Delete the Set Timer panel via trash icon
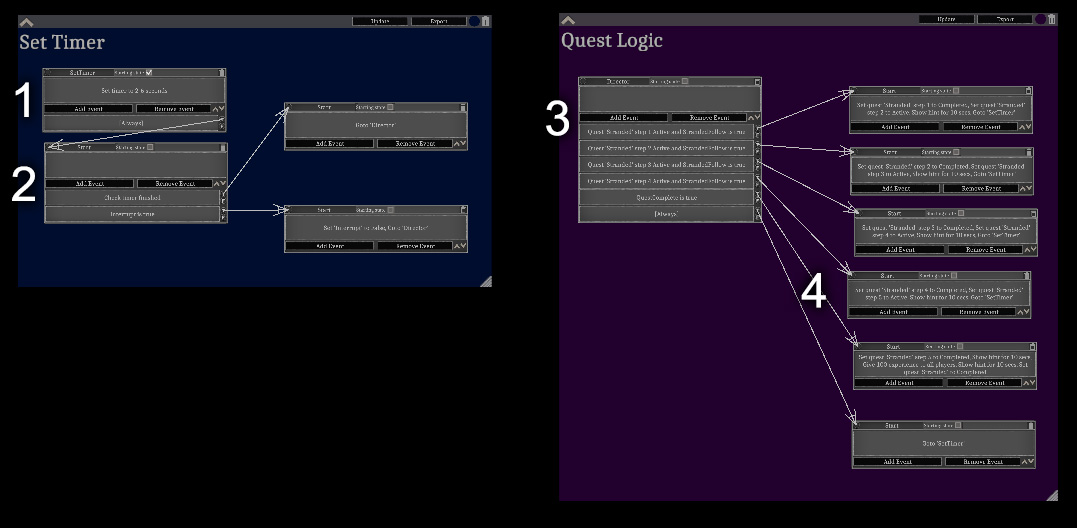The width and height of the screenshot is (1077, 528). [486, 21]
